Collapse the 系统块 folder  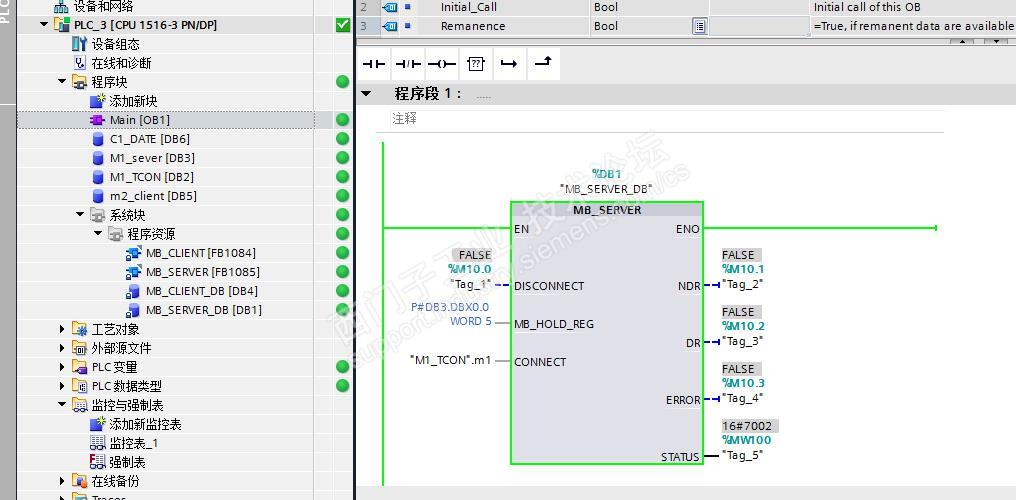click(80, 215)
